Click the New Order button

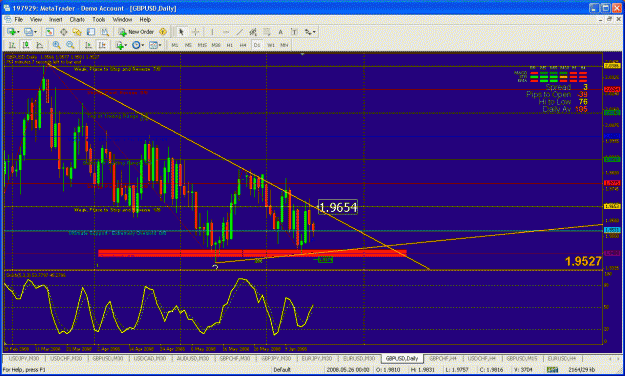click(136, 32)
